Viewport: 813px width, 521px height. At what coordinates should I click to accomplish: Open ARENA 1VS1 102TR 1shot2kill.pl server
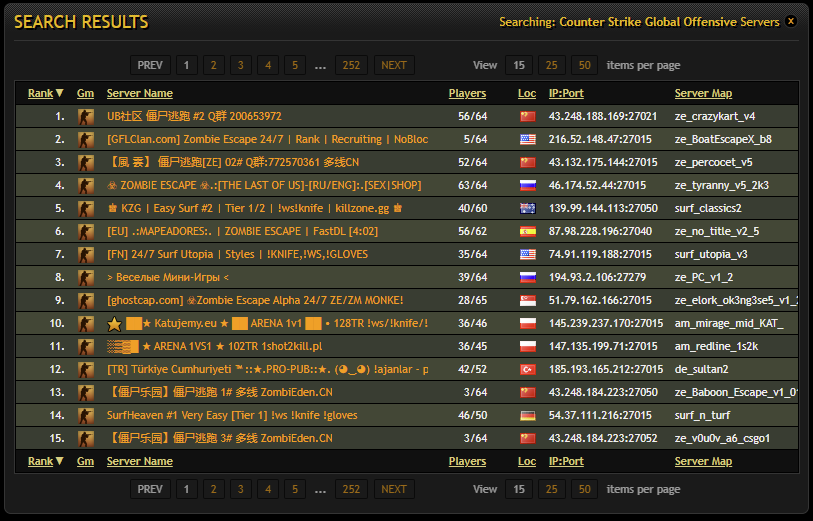(x=215, y=346)
